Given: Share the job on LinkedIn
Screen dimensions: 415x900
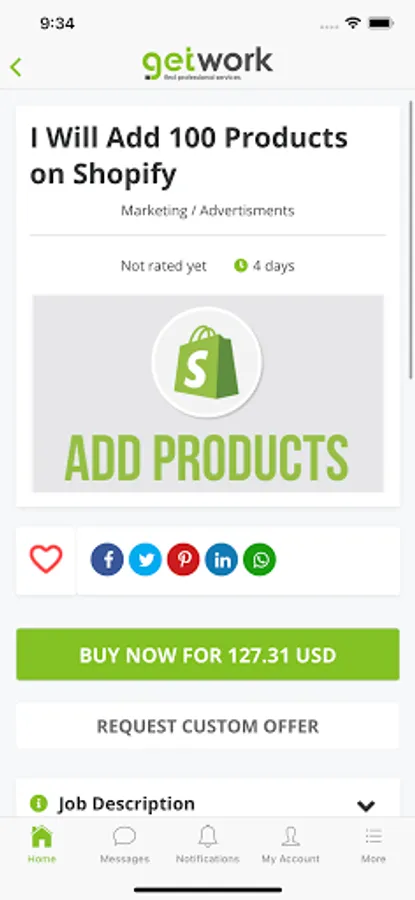Looking at the screenshot, I should click(x=222, y=560).
